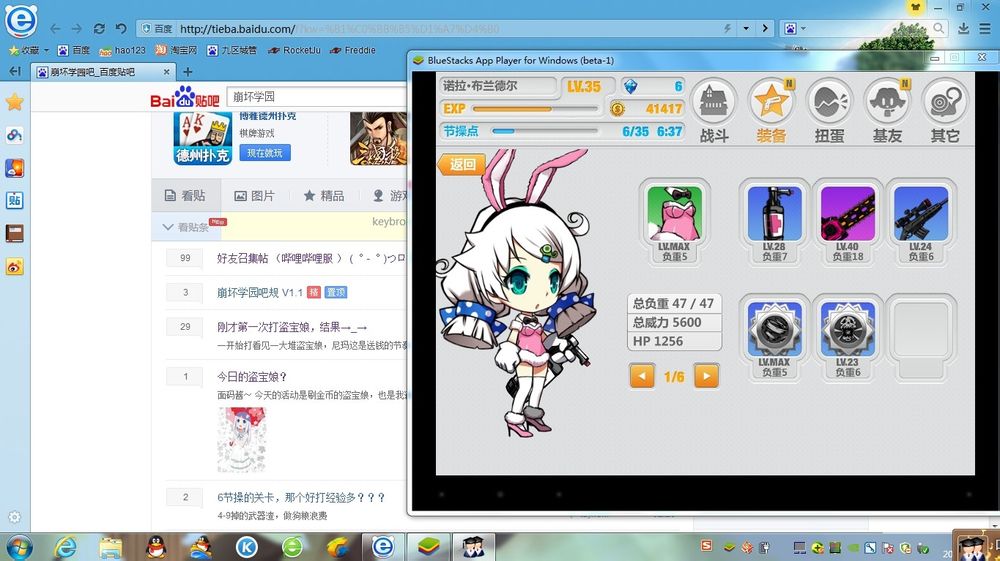Click the 现在就玩 play now button
The height and width of the screenshot is (561, 1000).
265,153
